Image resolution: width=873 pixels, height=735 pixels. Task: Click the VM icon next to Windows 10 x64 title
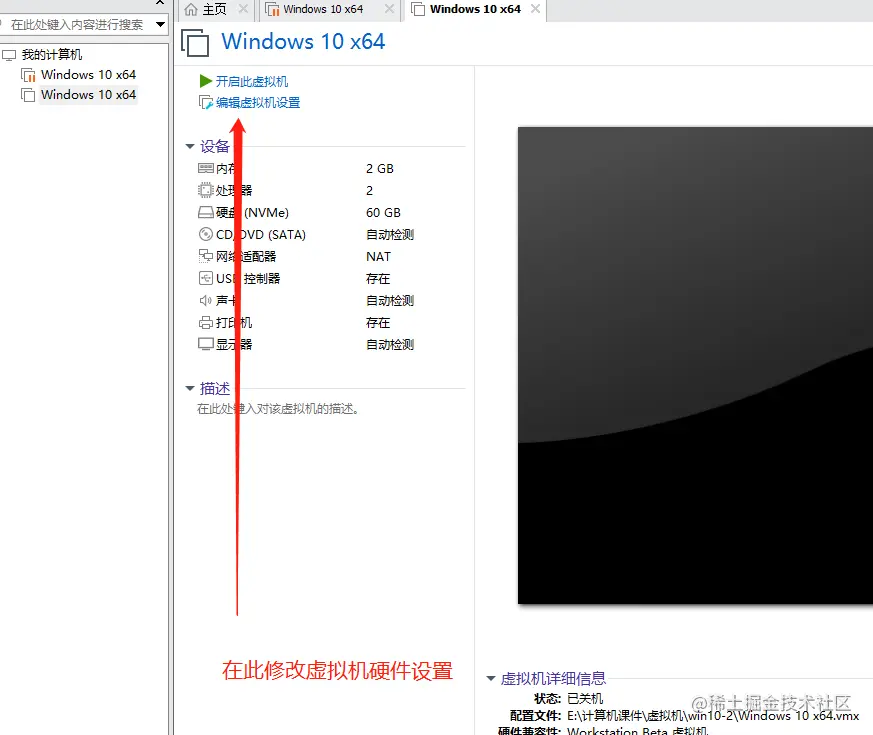pyautogui.click(x=195, y=43)
